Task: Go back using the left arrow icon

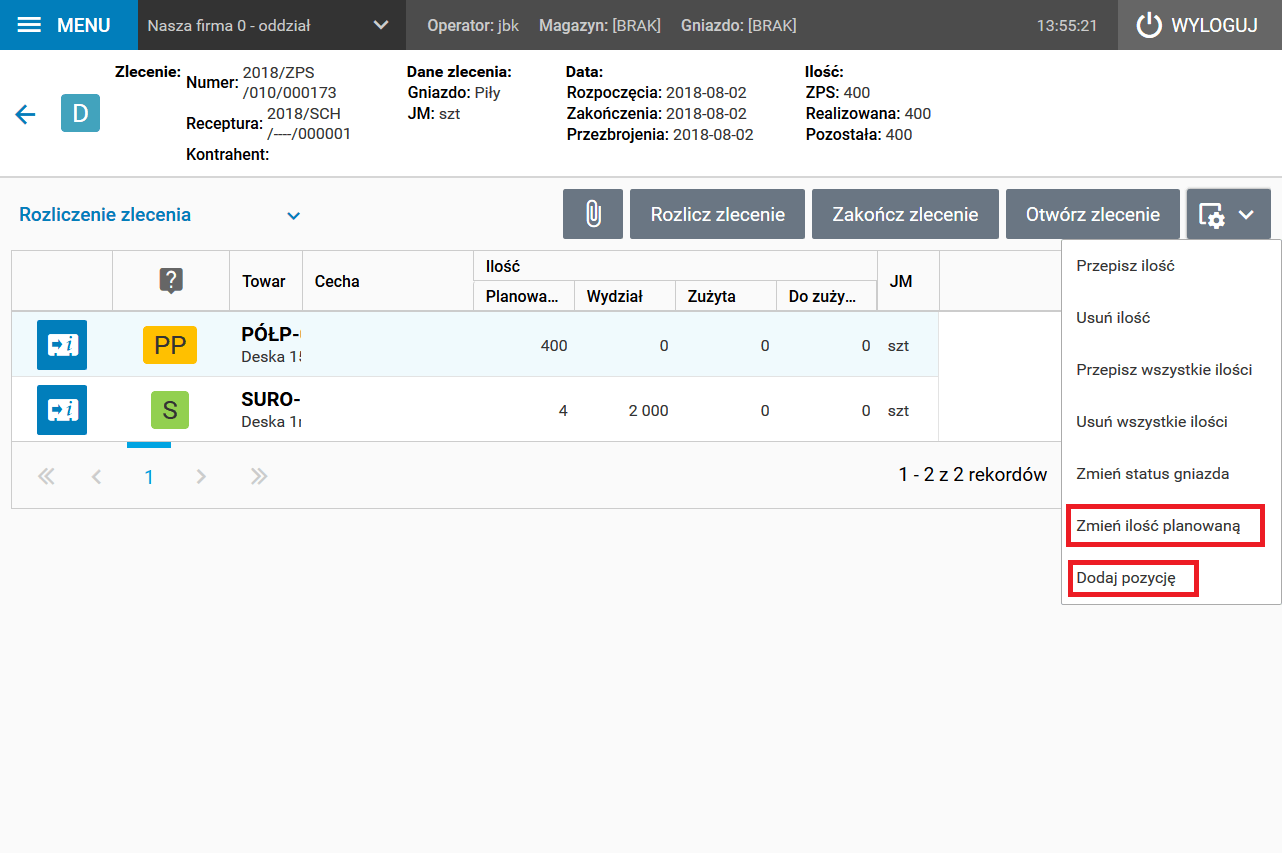Action: point(25,114)
